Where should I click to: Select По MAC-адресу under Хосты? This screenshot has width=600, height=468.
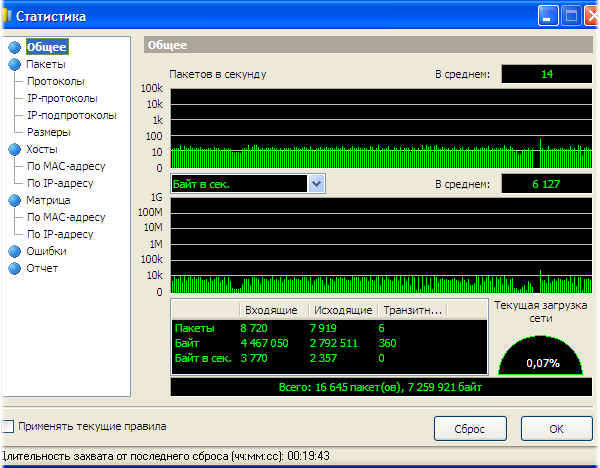point(66,166)
